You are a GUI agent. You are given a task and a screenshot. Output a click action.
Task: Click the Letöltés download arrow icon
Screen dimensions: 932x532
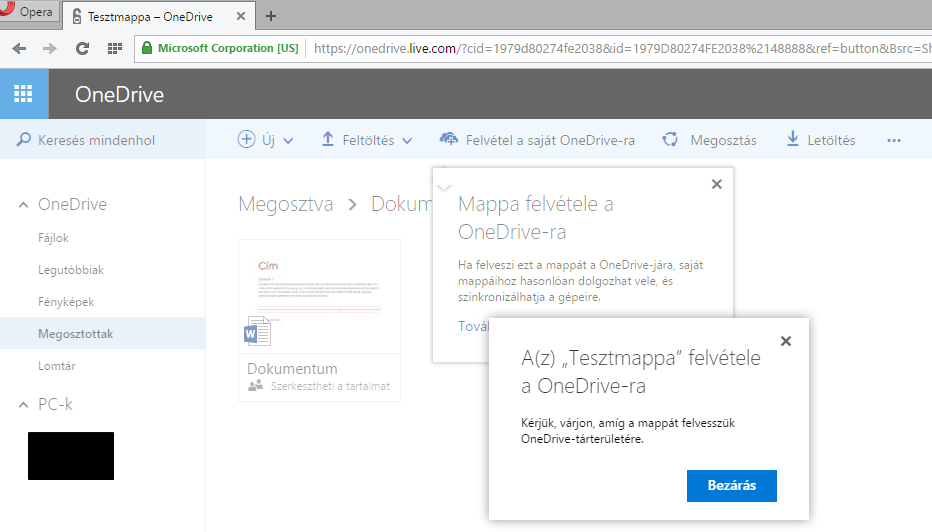click(792, 139)
